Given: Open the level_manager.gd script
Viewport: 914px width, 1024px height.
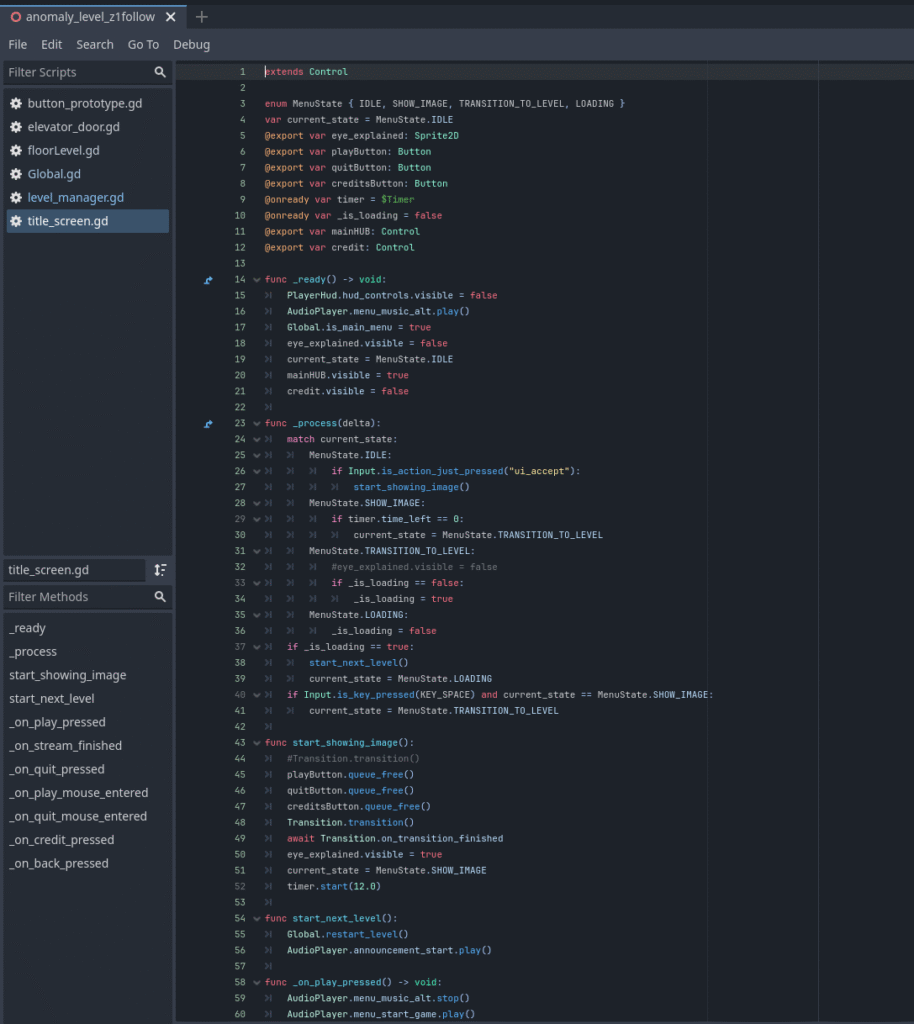Looking at the screenshot, I should pos(76,198).
